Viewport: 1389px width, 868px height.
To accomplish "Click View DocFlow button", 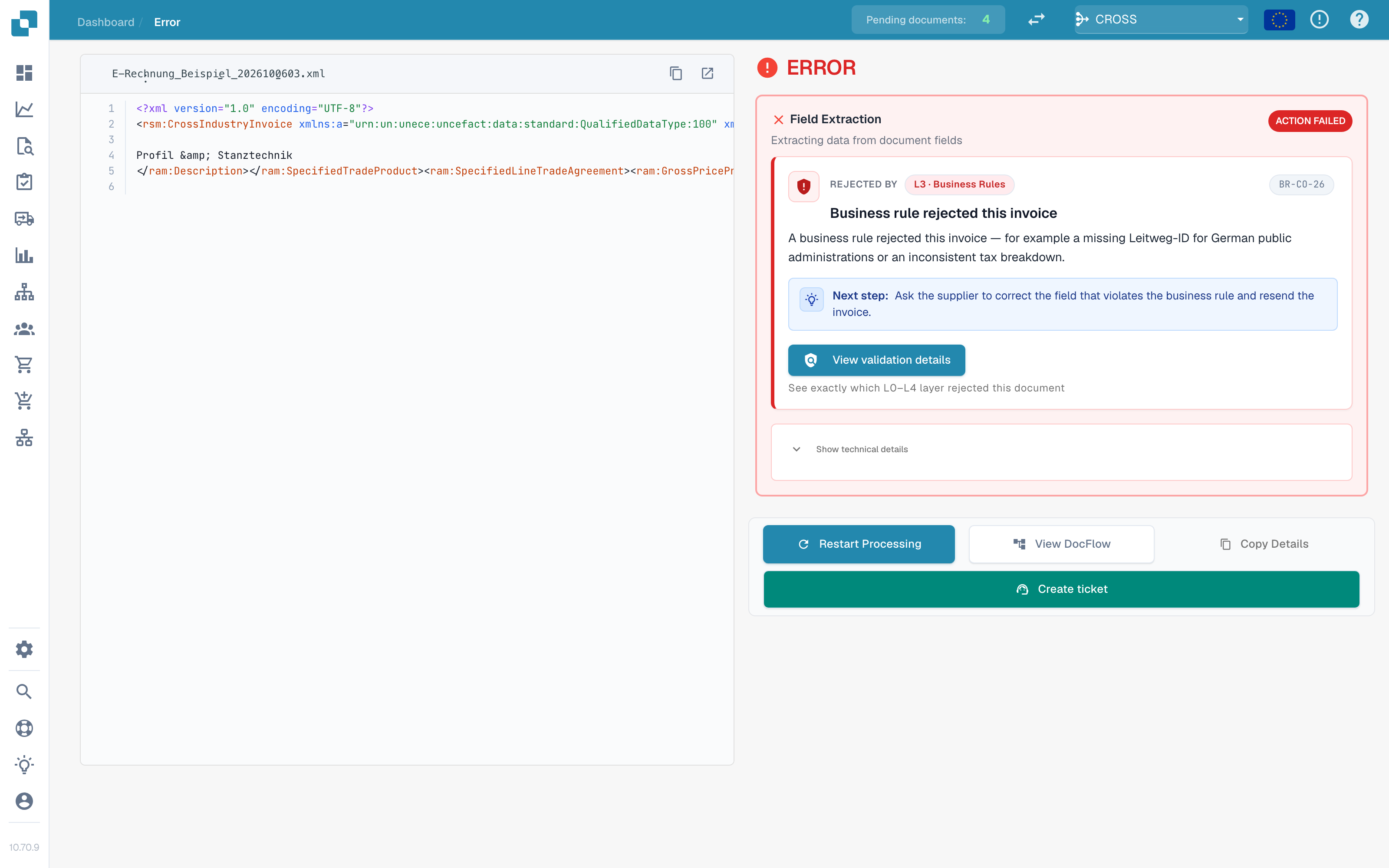I will [1061, 544].
